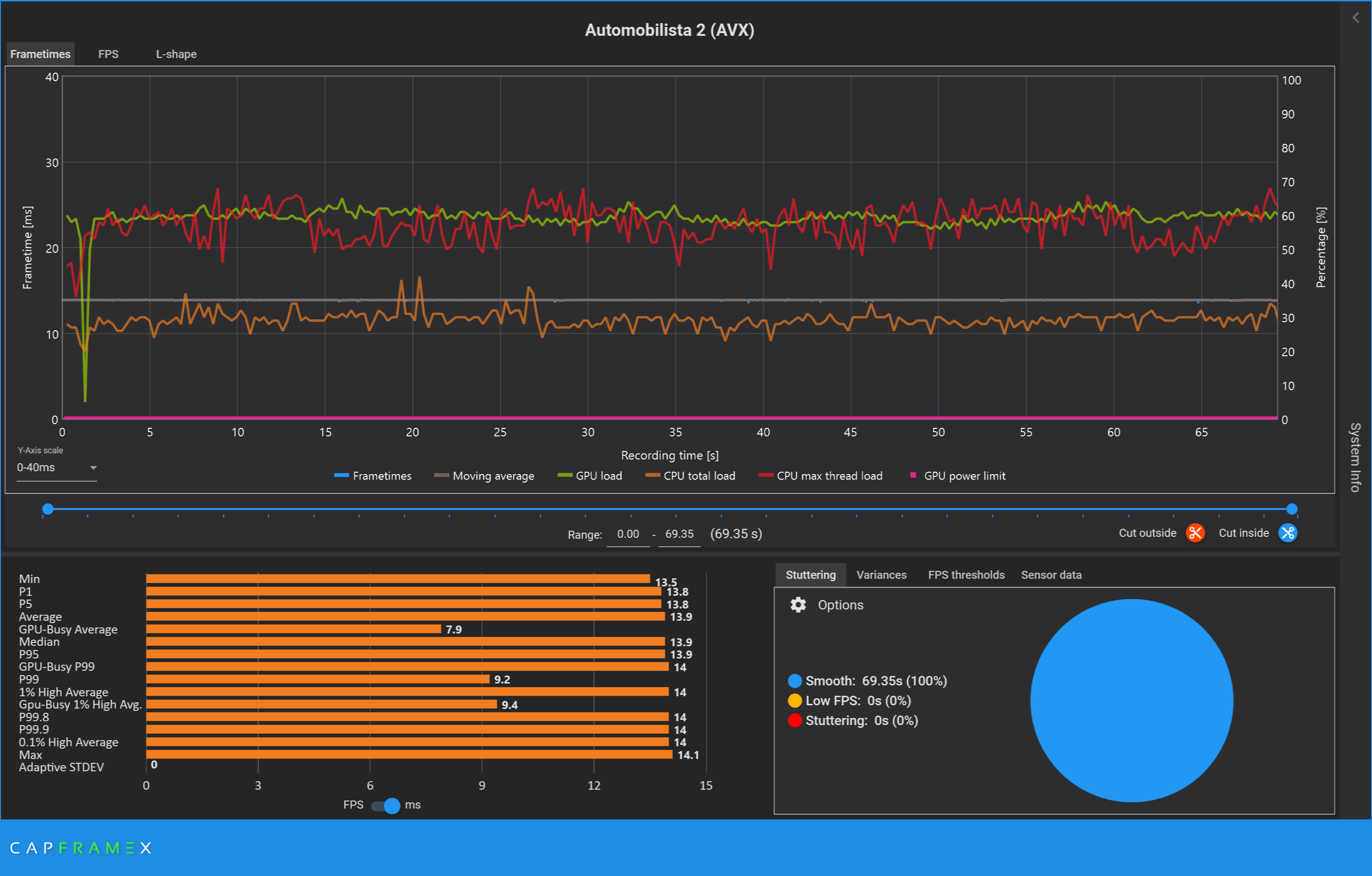Screen dimensions: 1372x876
Task: Click the Max bar showing 14.1
Action: pyautogui.click(x=409, y=755)
